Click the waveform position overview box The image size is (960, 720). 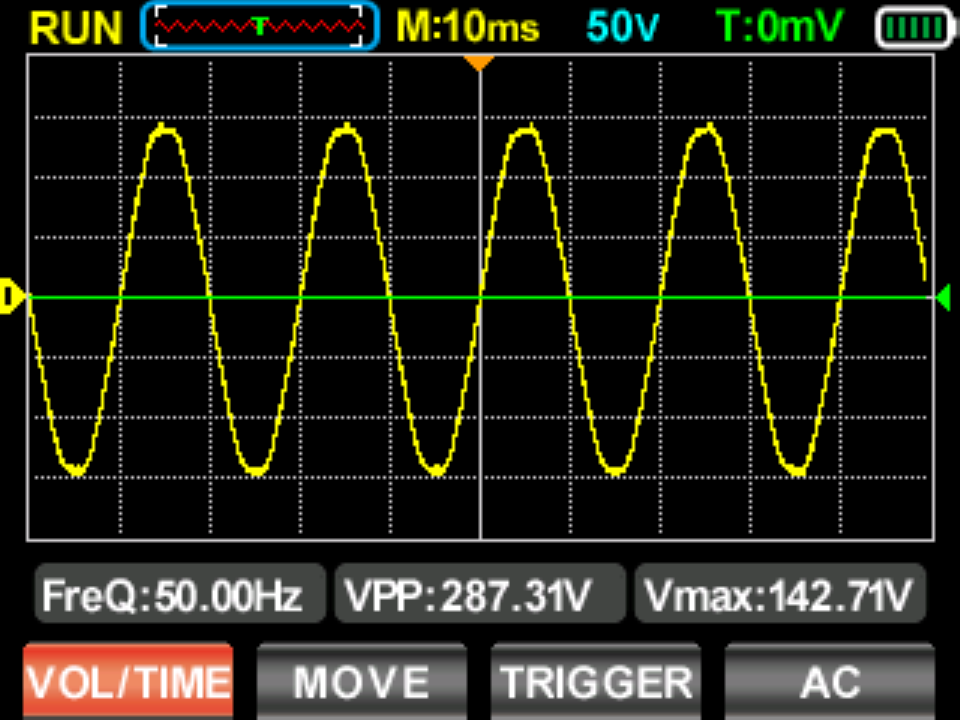[260, 26]
